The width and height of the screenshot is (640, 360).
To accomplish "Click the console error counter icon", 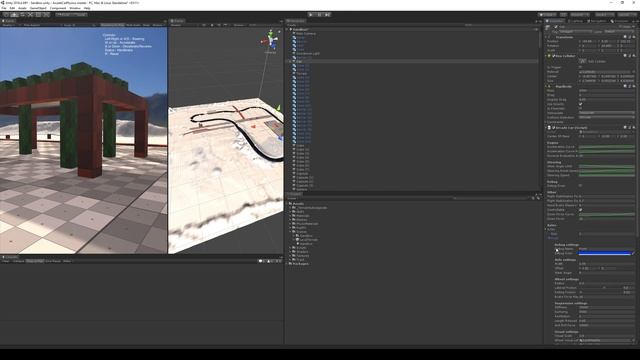I will coord(278,261).
